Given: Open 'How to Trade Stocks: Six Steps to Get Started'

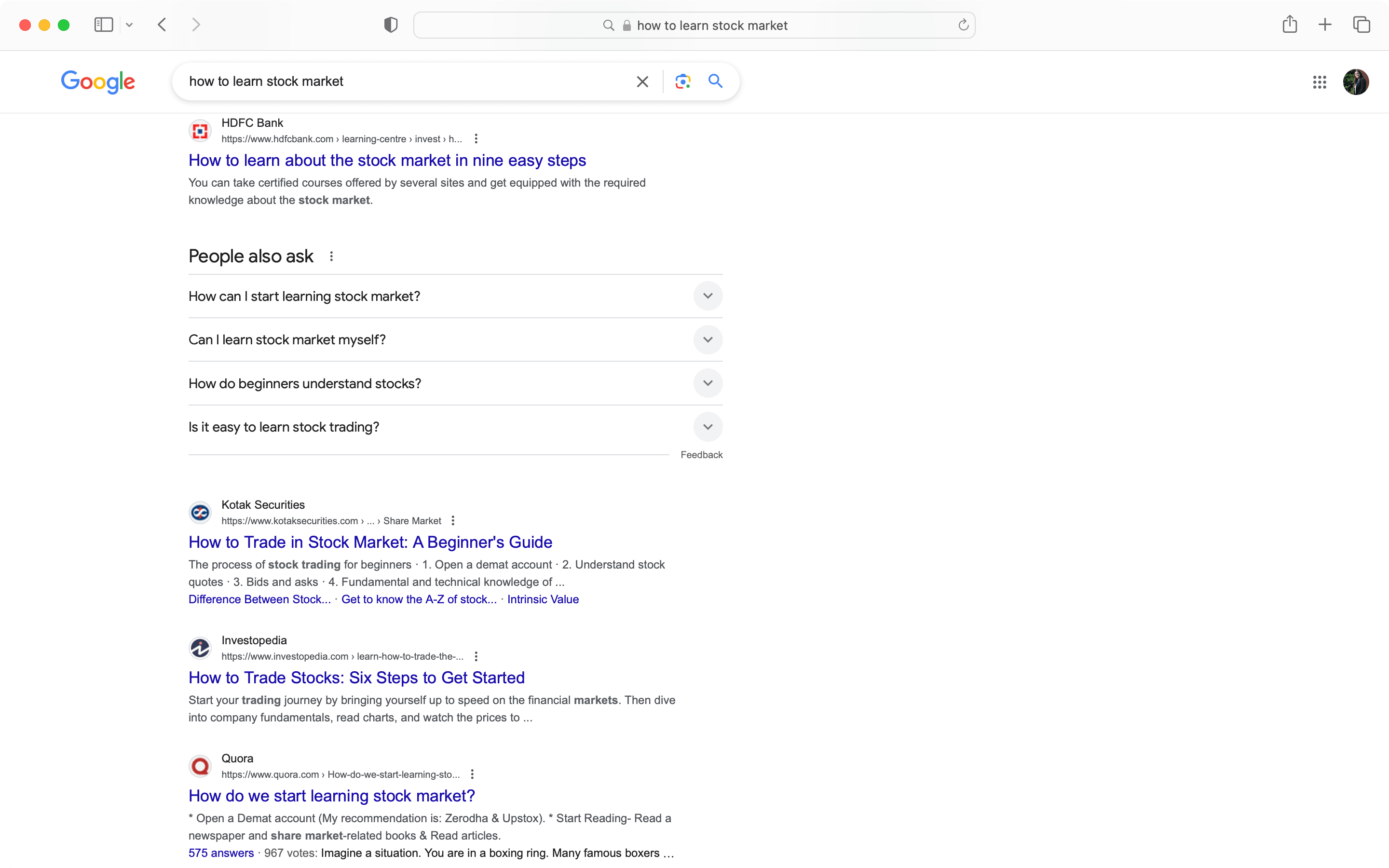Looking at the screenshot, I should pyautogui.click(x=356, y=678).
